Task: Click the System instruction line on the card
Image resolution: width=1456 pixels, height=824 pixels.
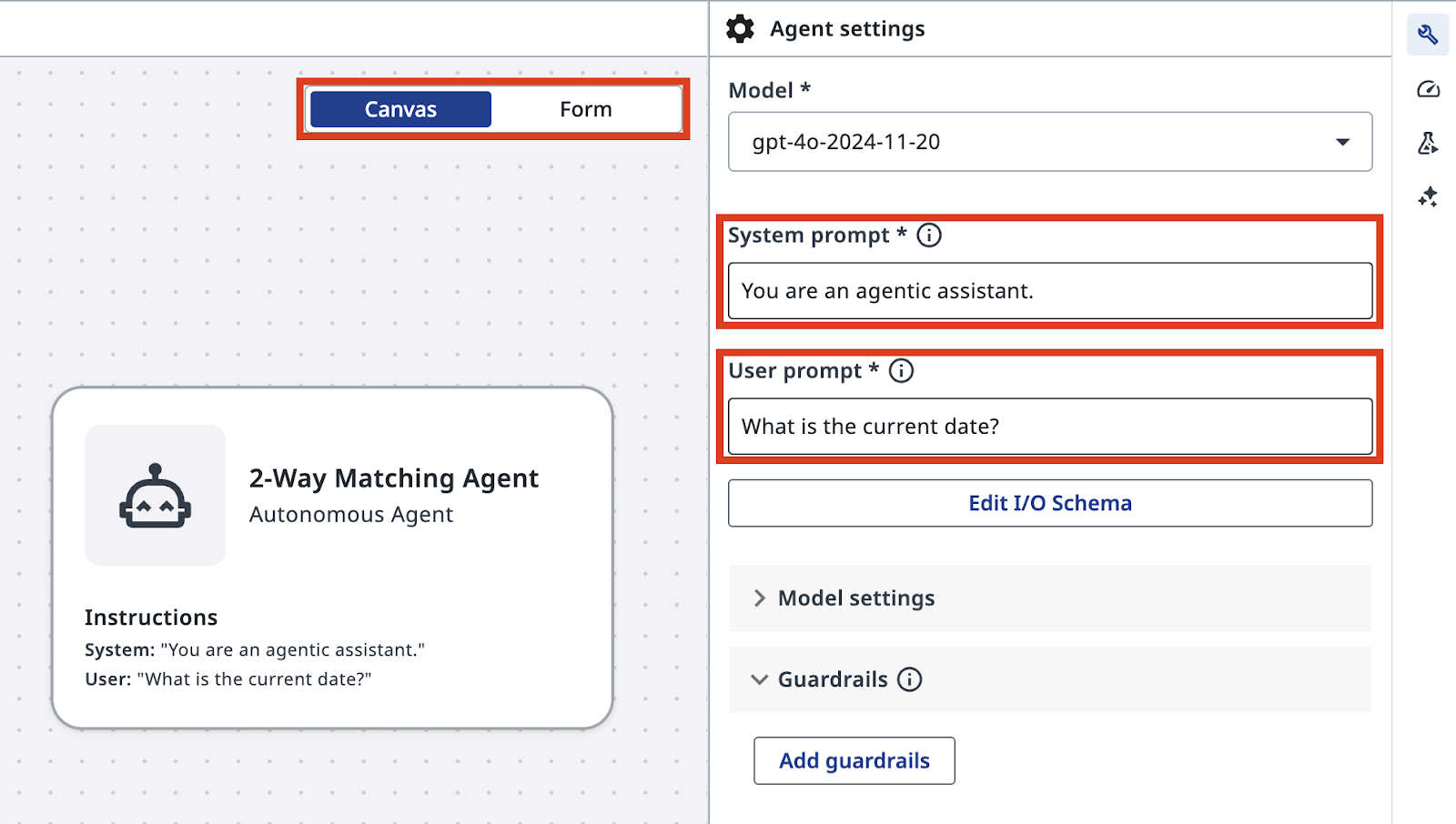Action: tap(255, 650)
